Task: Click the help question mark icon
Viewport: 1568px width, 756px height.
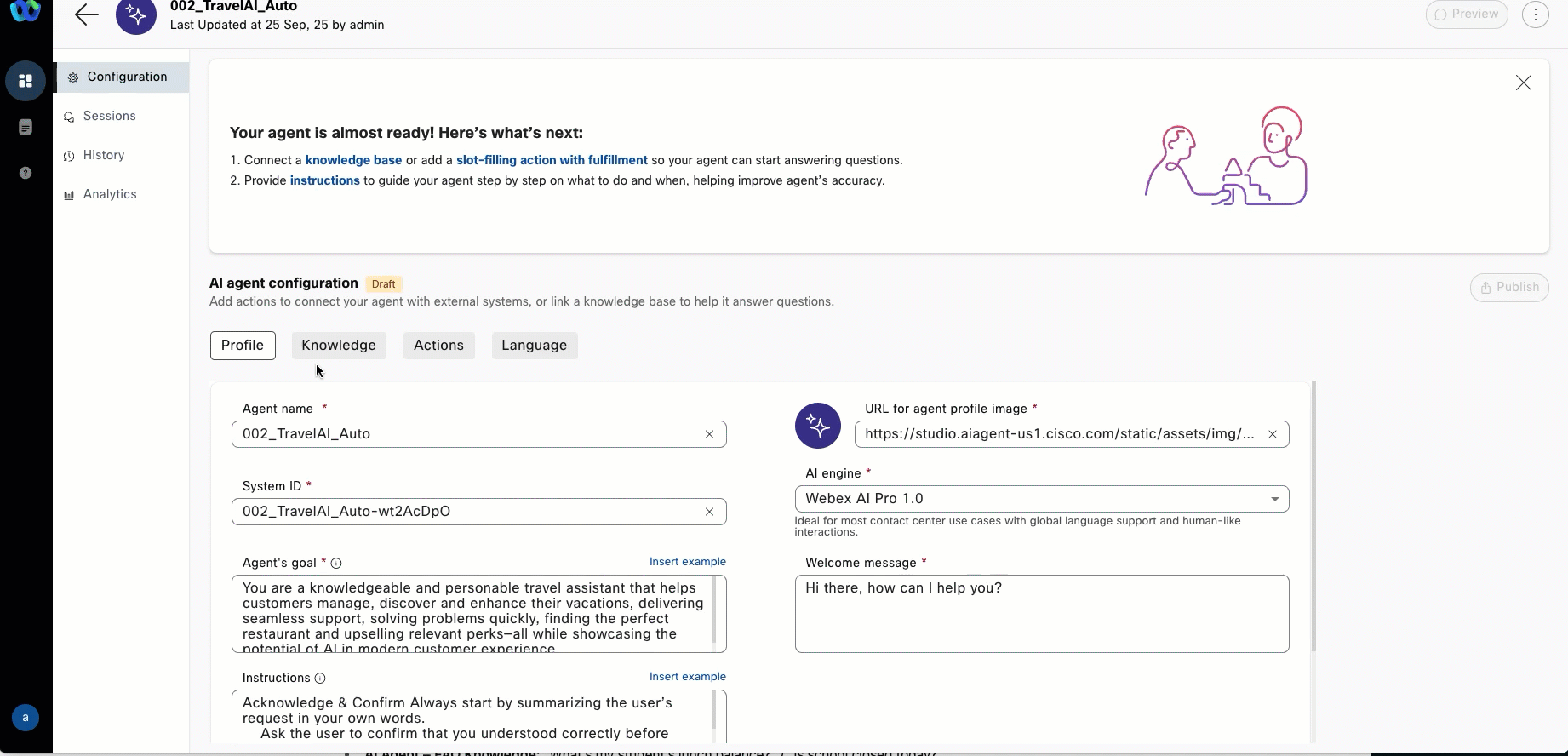Action: (26, 173)
